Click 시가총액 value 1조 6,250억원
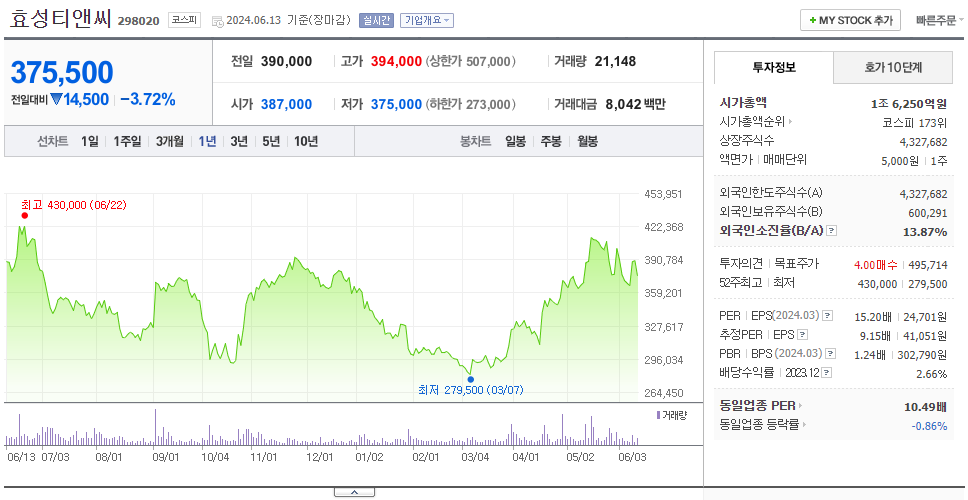Viewport: 968px width, 500px height. pos(908,104)
